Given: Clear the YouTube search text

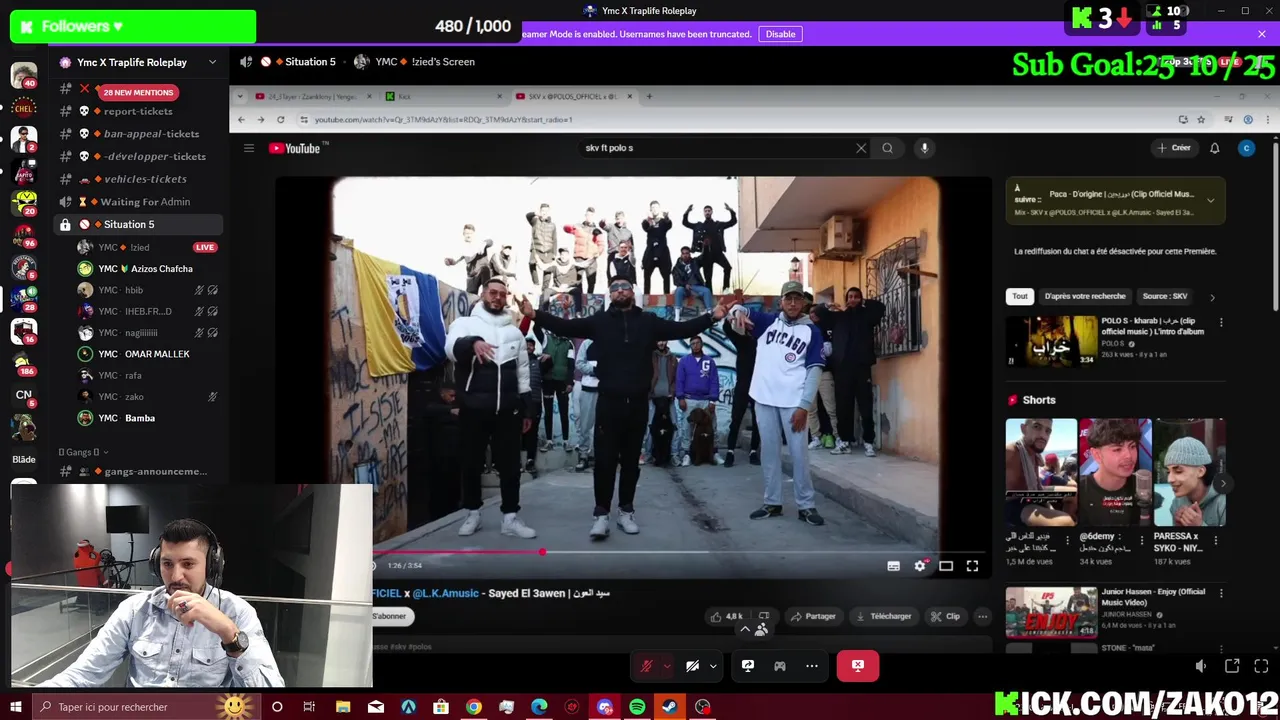Looking at the screenshot, I should (861, 148).
